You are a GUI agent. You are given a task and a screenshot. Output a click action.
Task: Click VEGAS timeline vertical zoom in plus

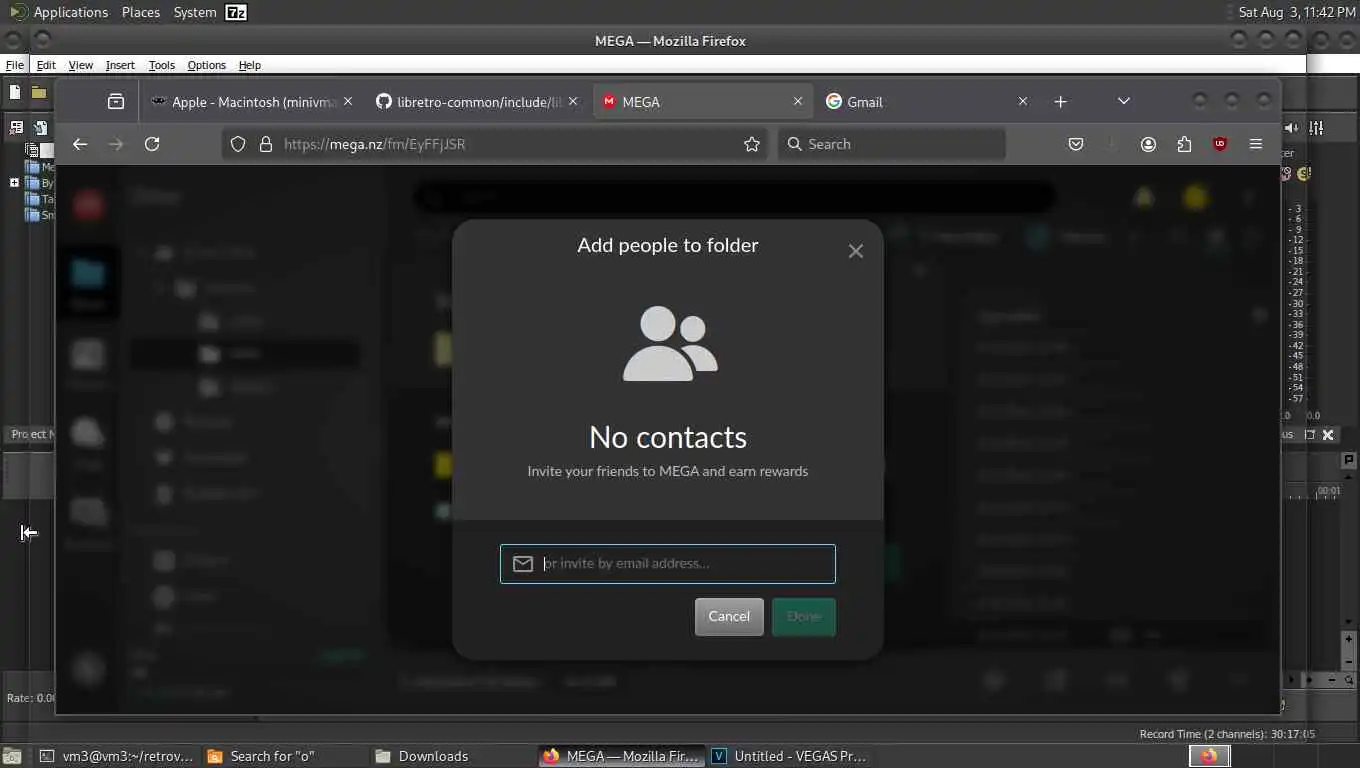(1348, 638)
